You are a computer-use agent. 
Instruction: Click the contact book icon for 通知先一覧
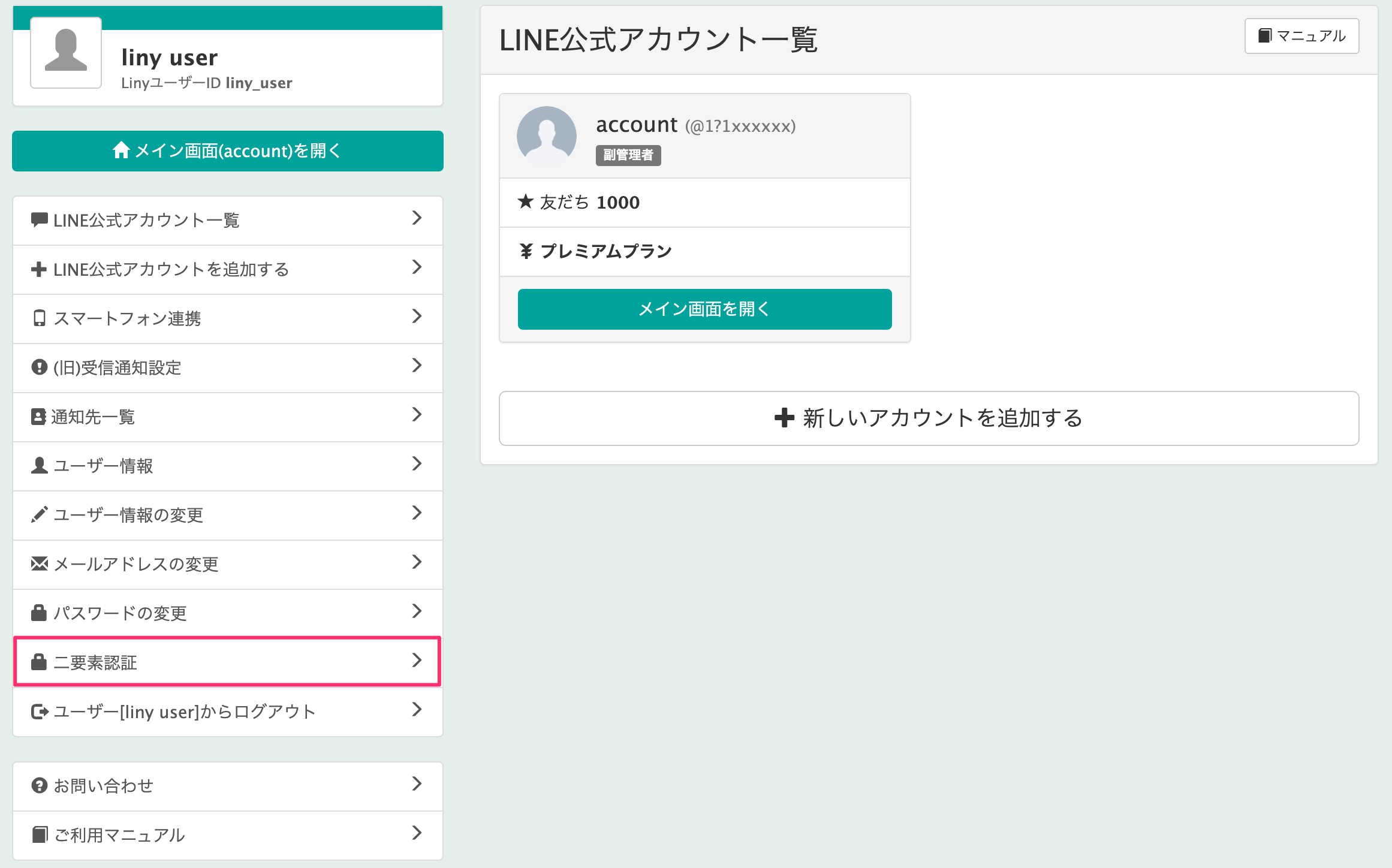click(38, 417)
